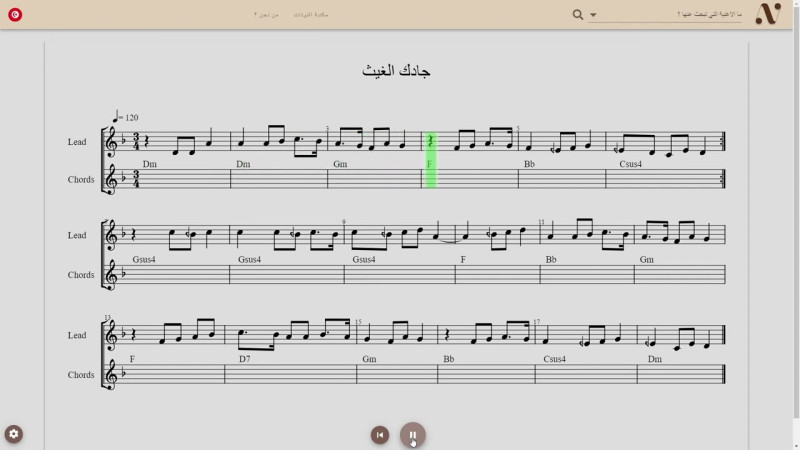The height and width of the screenshot is (450, 800).
Task: Click the magnifier search icon
Action: [578, 15]
